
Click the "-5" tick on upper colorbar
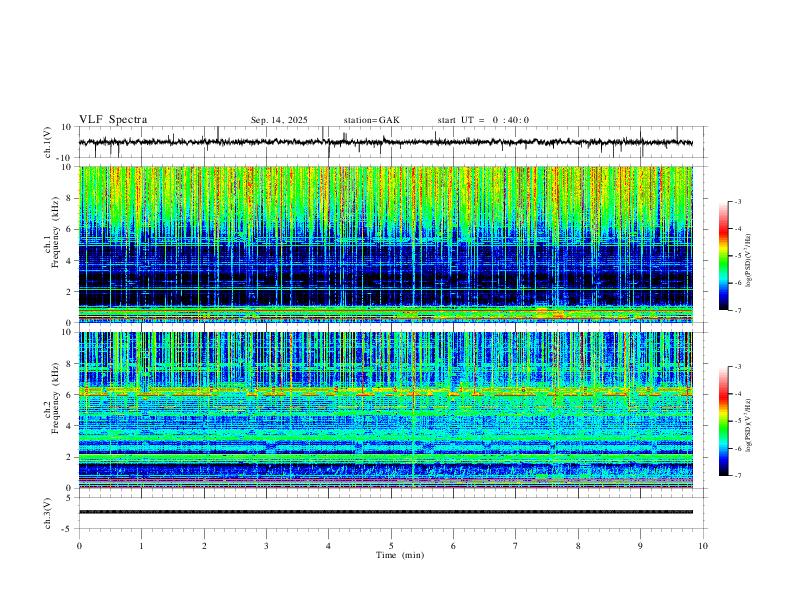coord(738,256)
